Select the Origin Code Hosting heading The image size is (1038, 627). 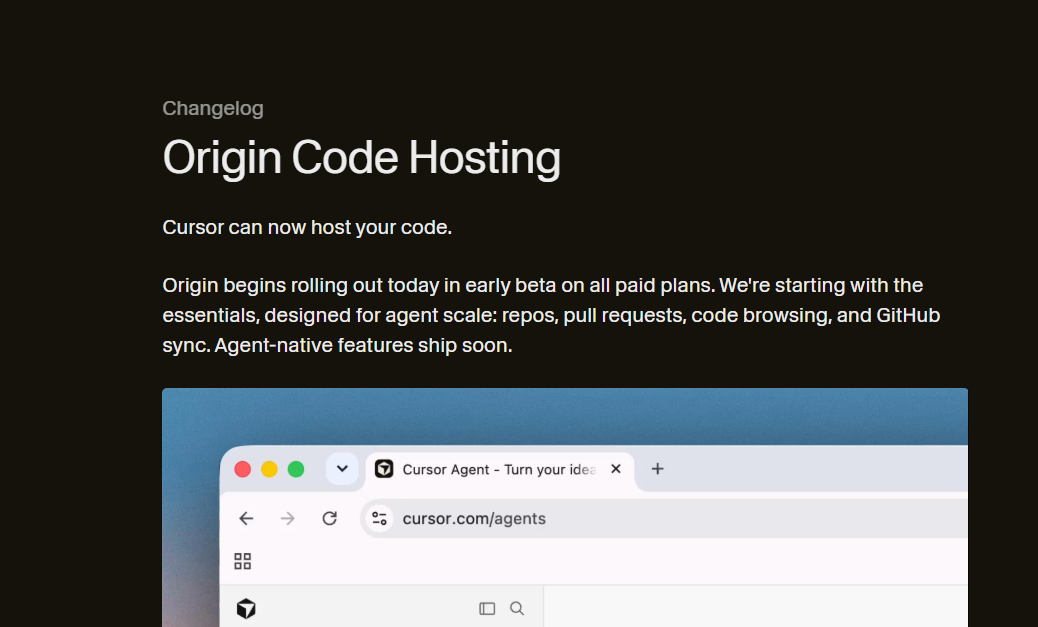tap(361, 158)
